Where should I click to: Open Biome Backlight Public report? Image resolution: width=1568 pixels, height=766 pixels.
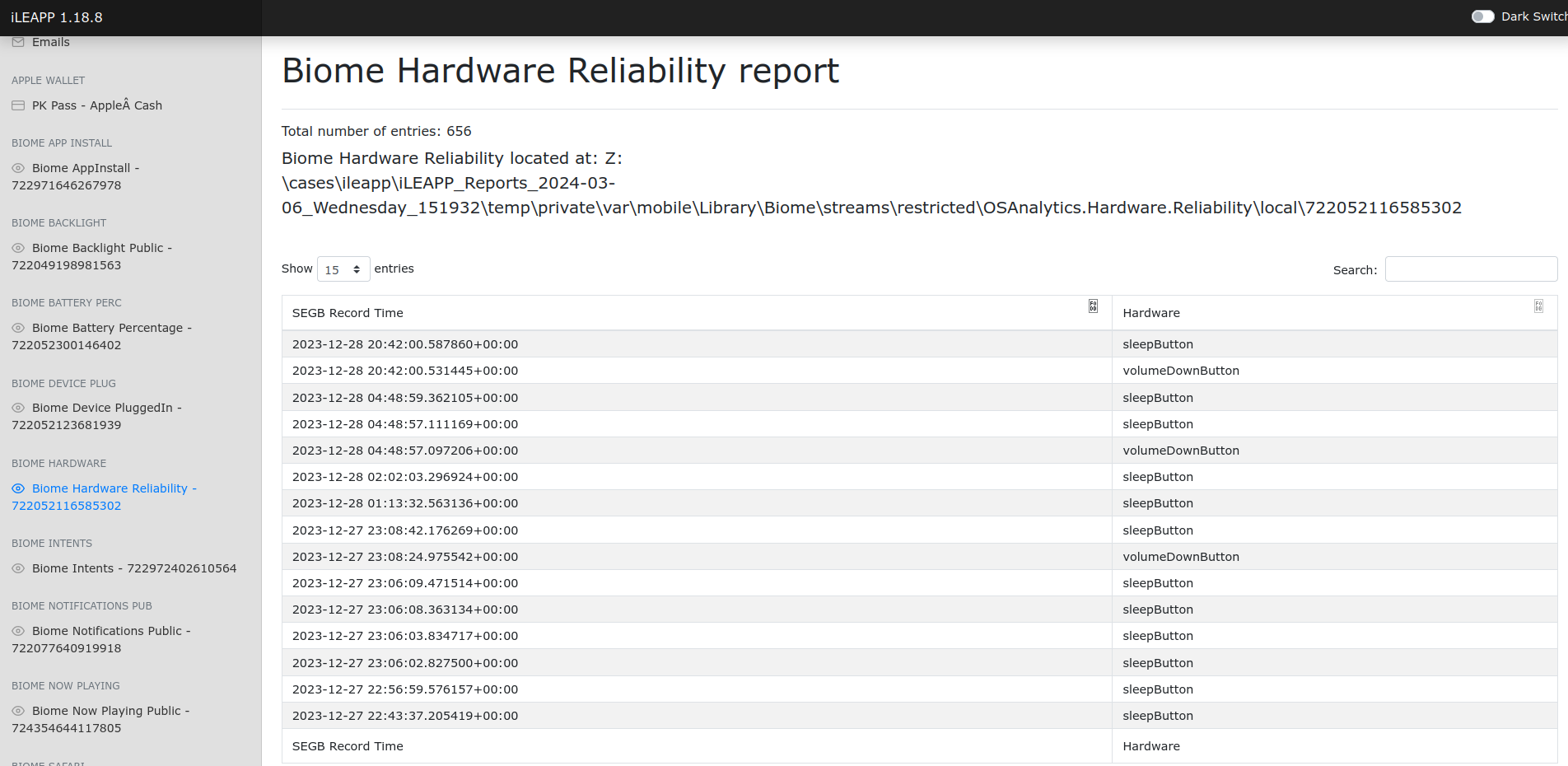91,256
